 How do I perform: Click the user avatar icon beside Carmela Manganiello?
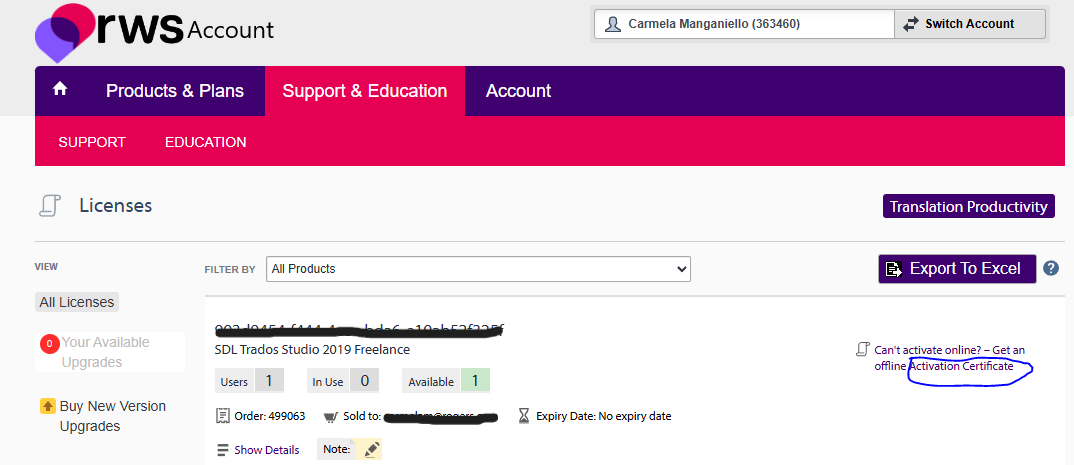[x=612, y=25]
